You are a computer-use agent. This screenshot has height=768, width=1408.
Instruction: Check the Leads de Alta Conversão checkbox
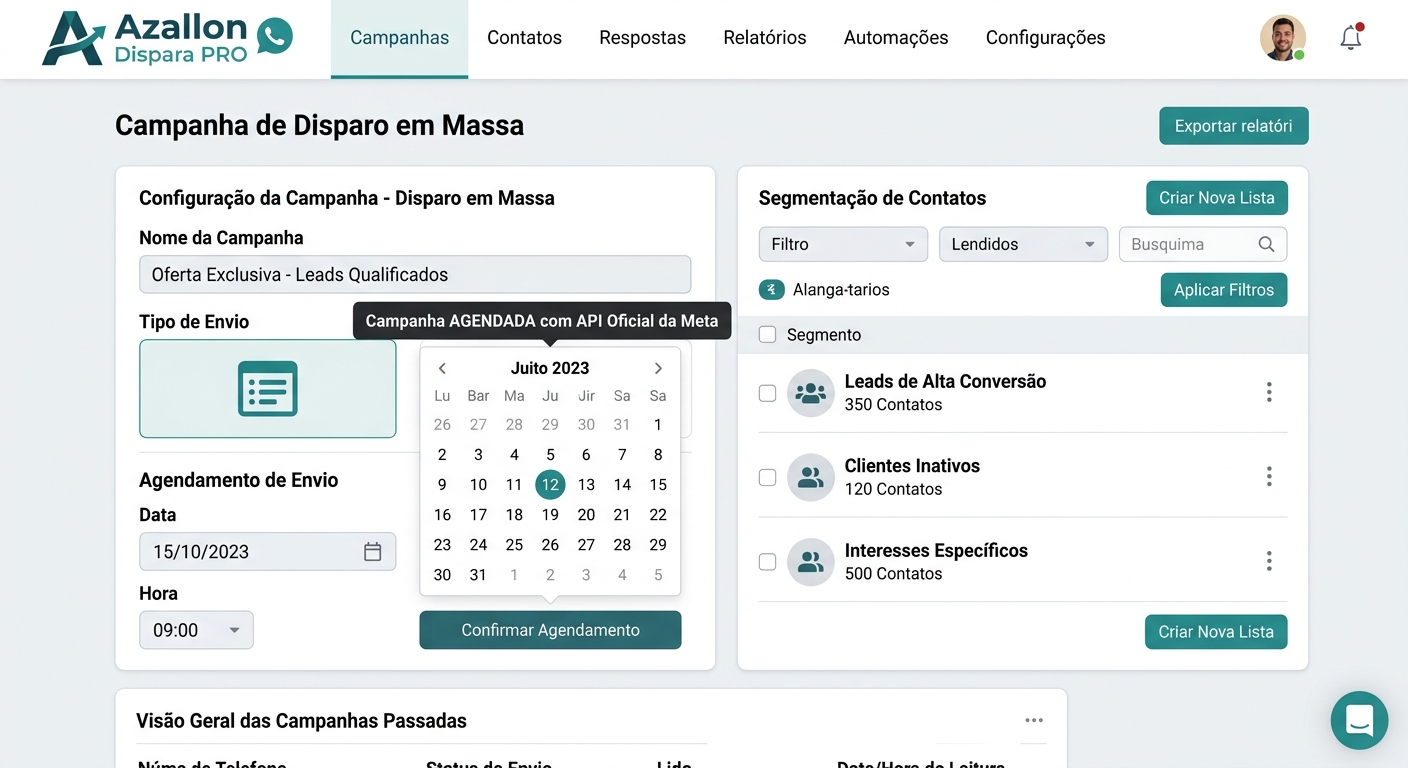pyautogui.click(x=767, y=393)
